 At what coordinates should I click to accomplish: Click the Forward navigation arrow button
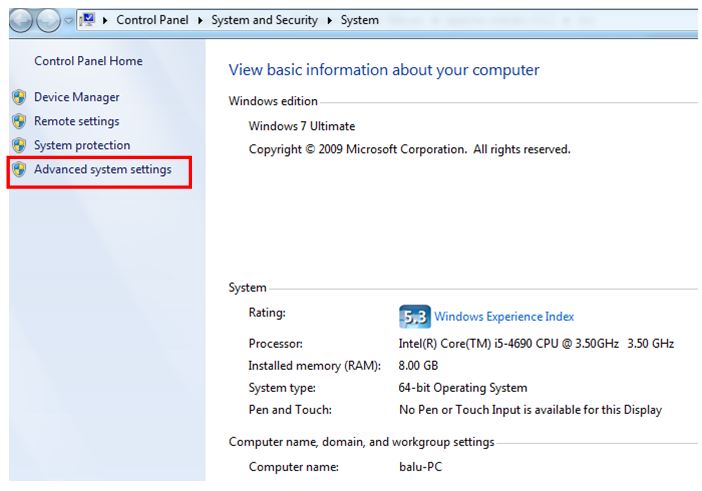[48, 20]
